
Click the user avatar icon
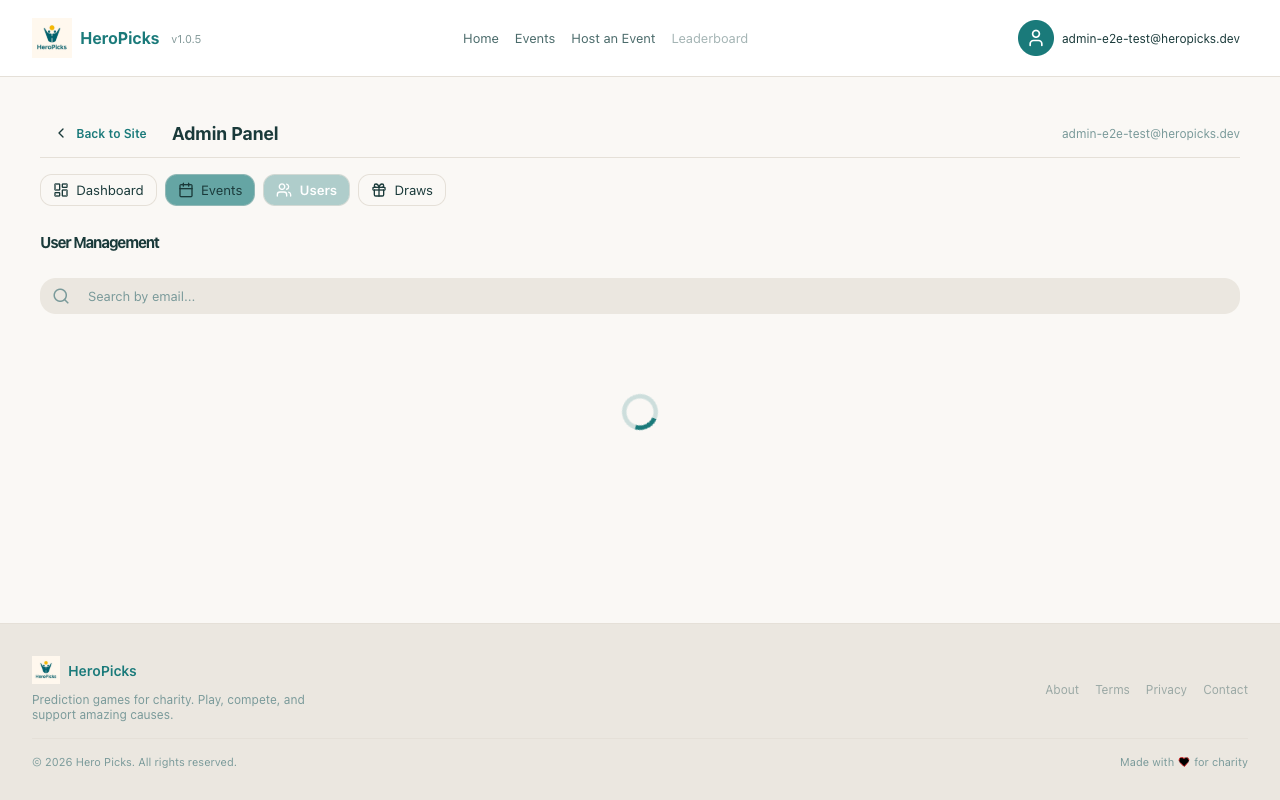coord(1035,38)
